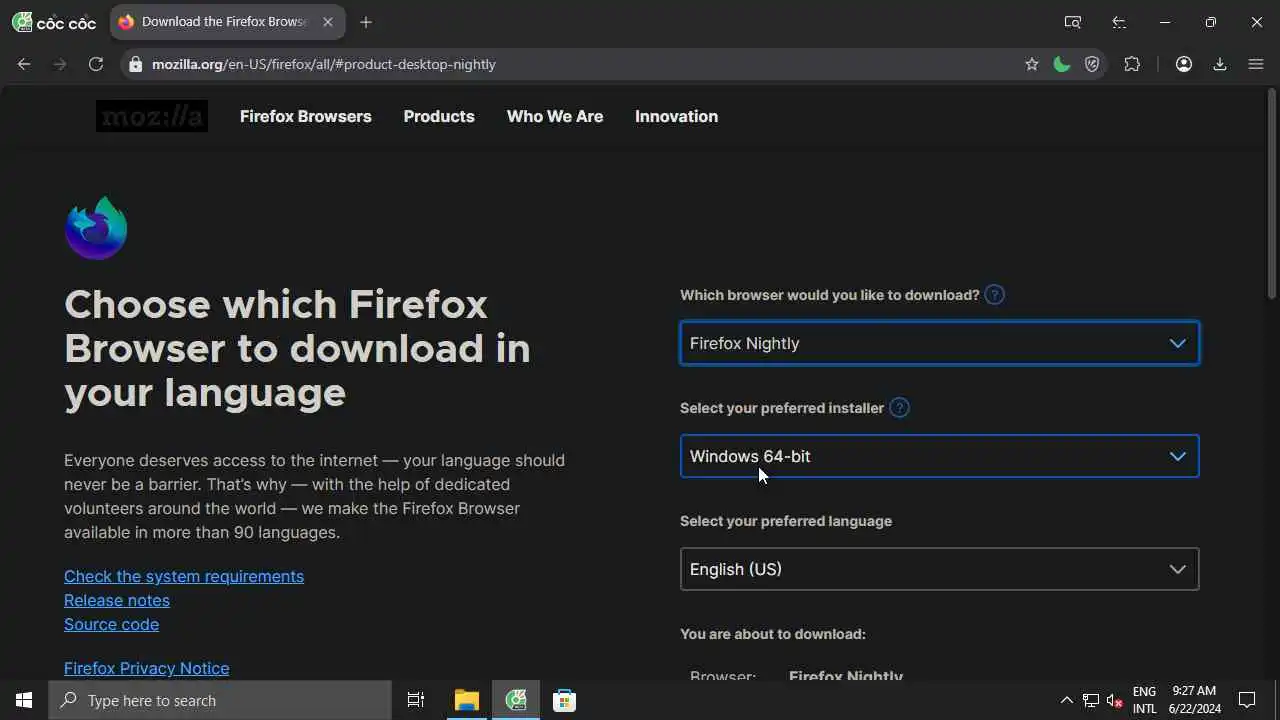1280x720 pixels.
Task: Select the Download the Firefox Browser tab
Action: point(226,22)
